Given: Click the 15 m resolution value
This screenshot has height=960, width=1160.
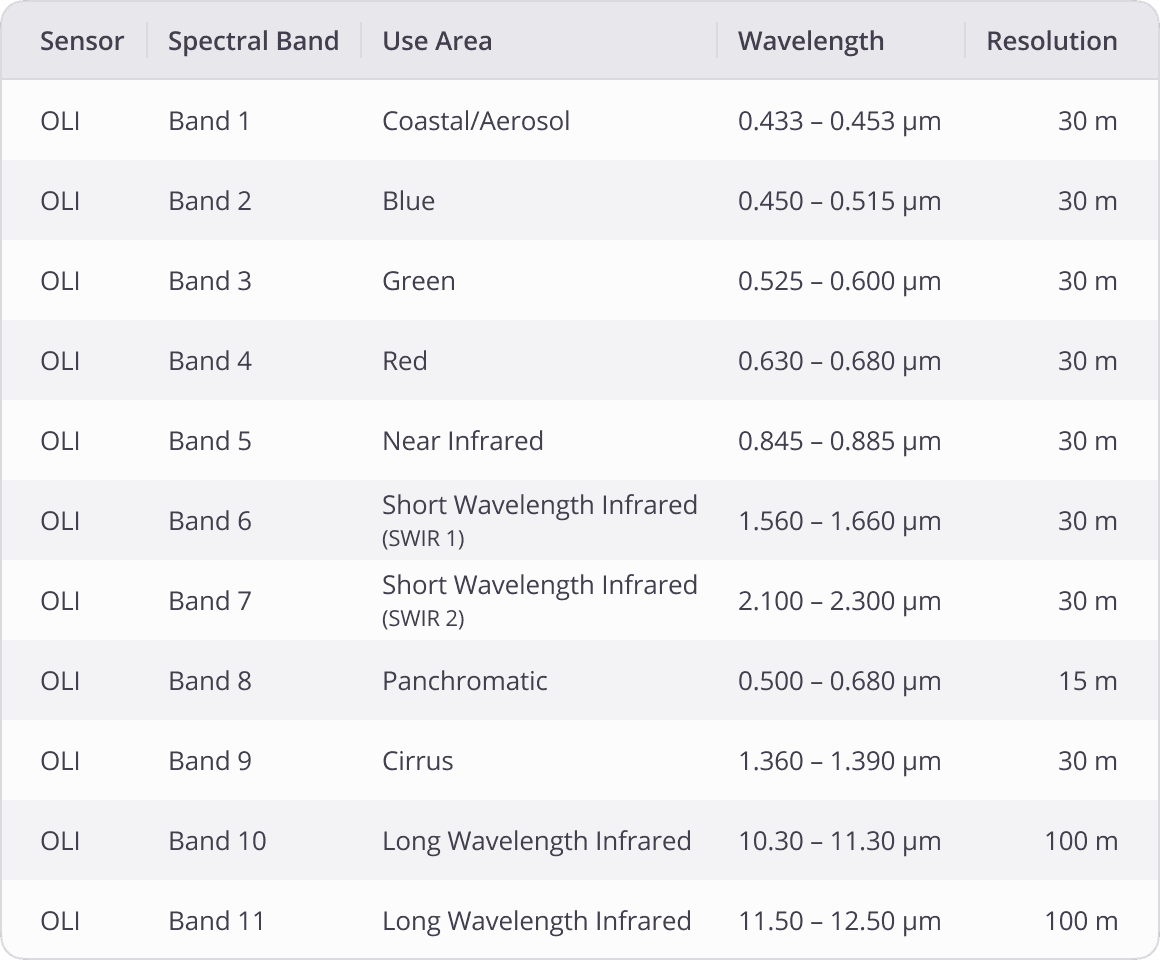Looking at the screenshot, I should click(x=1088, y=680).
